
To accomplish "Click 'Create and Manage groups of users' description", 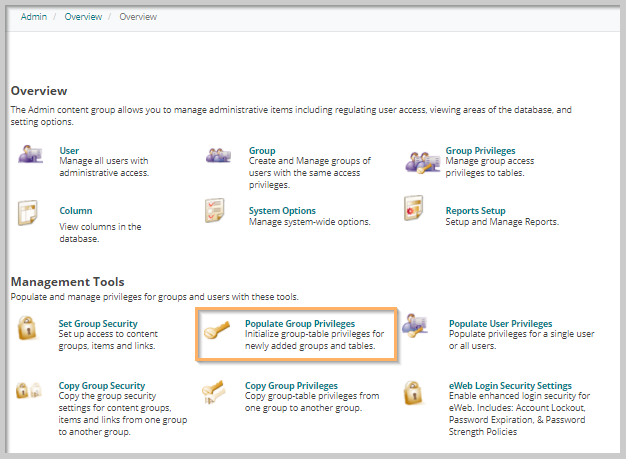I will tap(310, 173).
